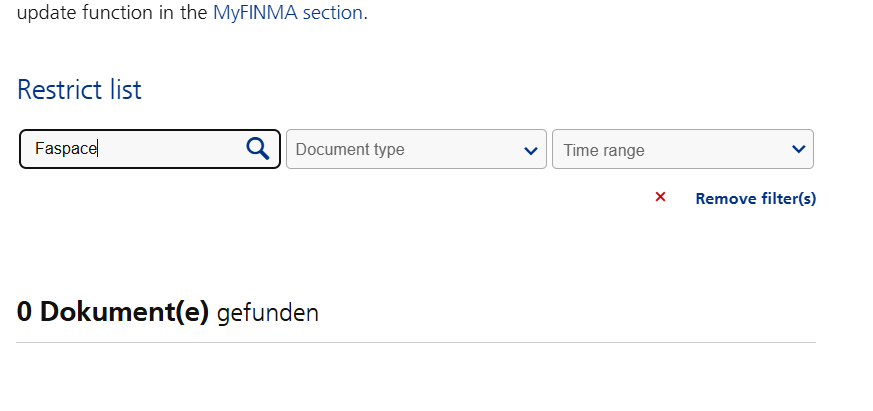Image resolution: width=873 pixels, height=411 pixels.
Task: Click the divider line below results count
Action: [416, 342]
